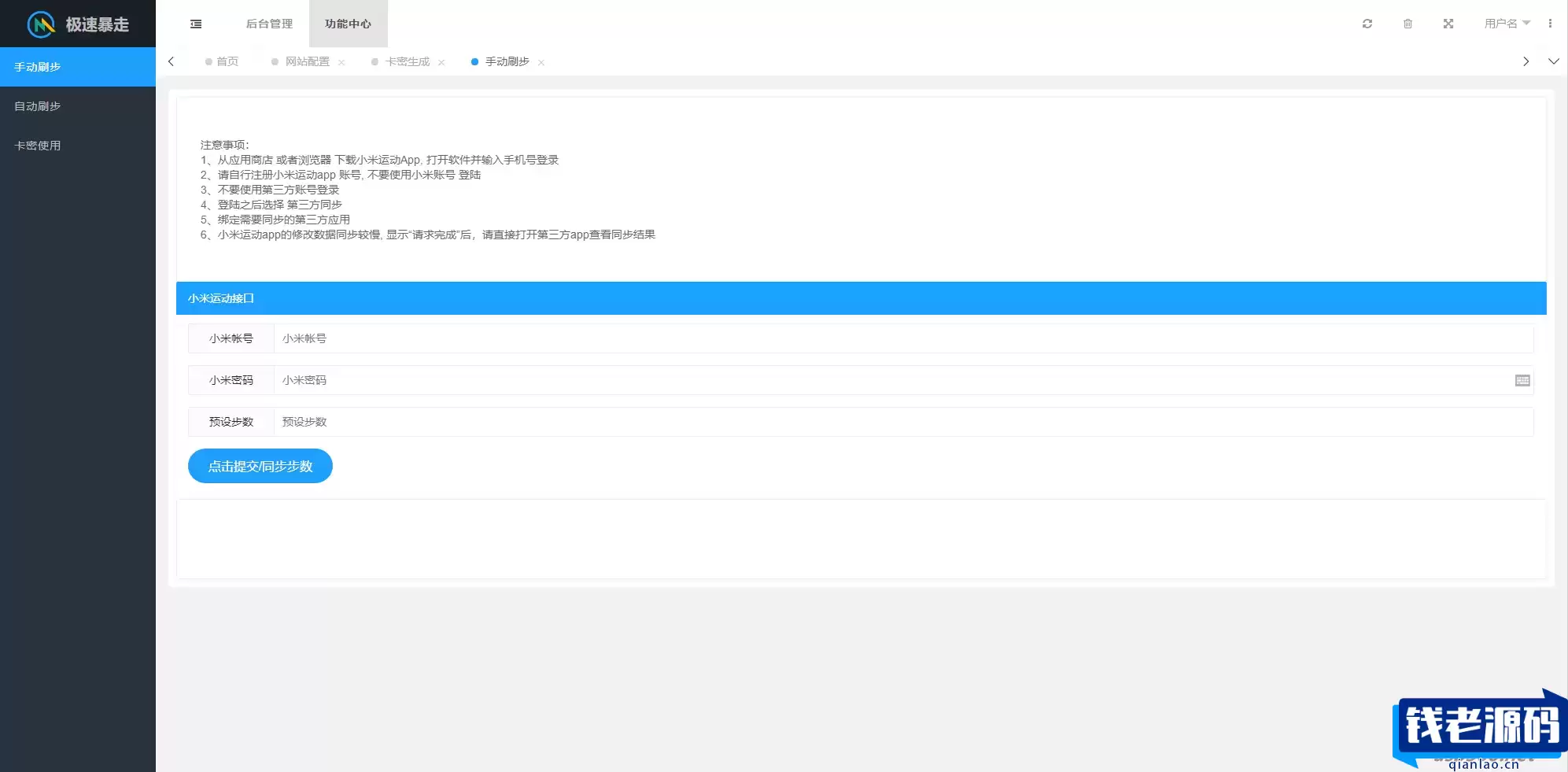Select 手动刷步 in the sidebar
1568x772 pixels.
pos(78,67)
